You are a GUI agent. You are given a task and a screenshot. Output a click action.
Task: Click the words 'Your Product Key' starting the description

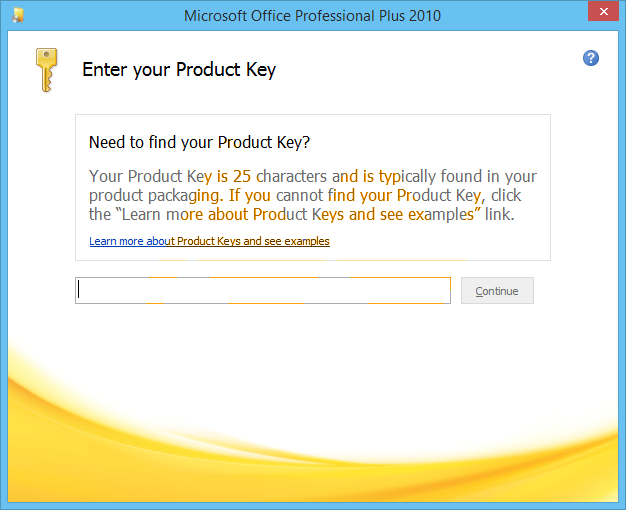pyautogui.click(x=151, y=176)
